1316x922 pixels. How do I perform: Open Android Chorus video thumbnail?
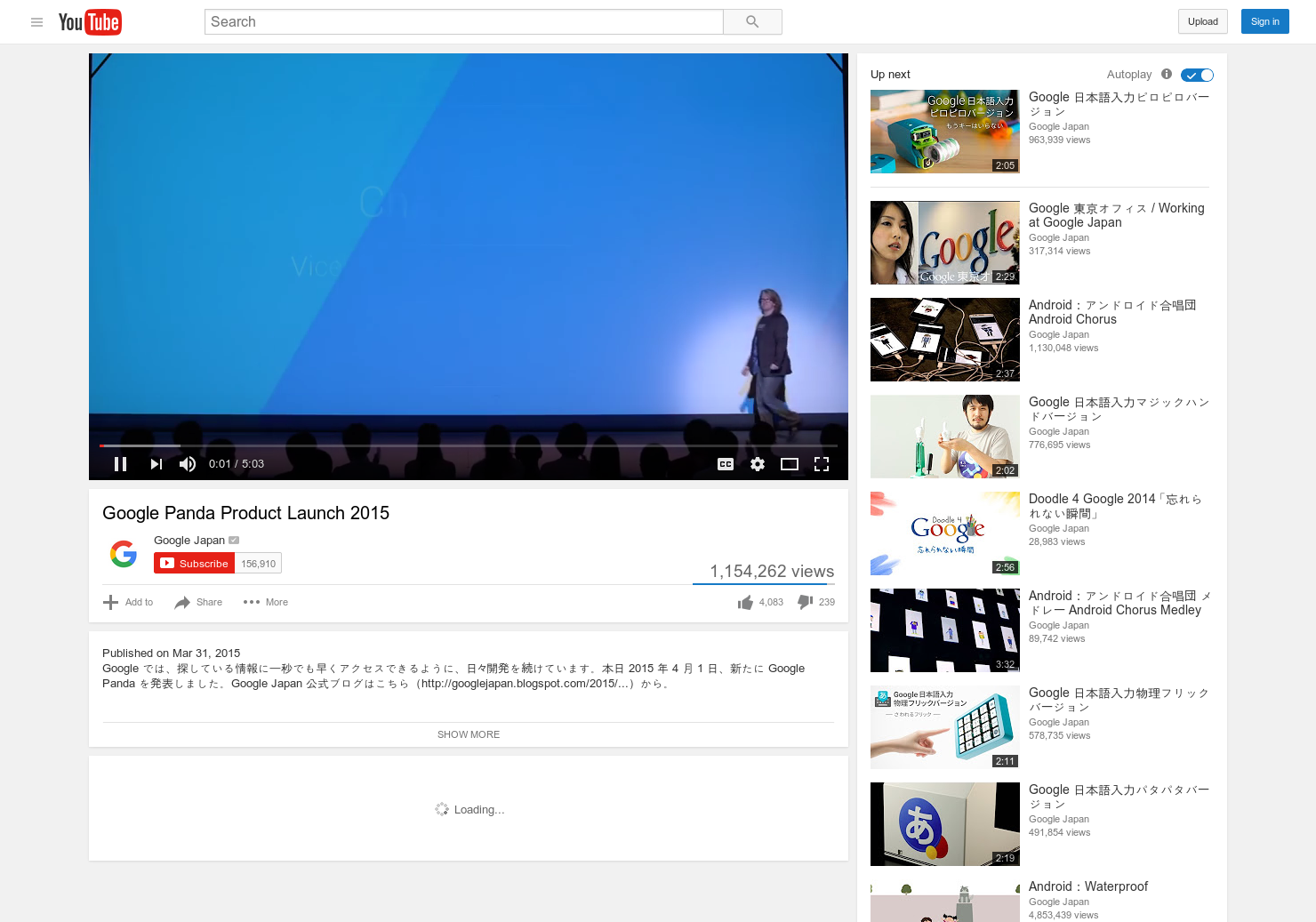click(945, 340)
